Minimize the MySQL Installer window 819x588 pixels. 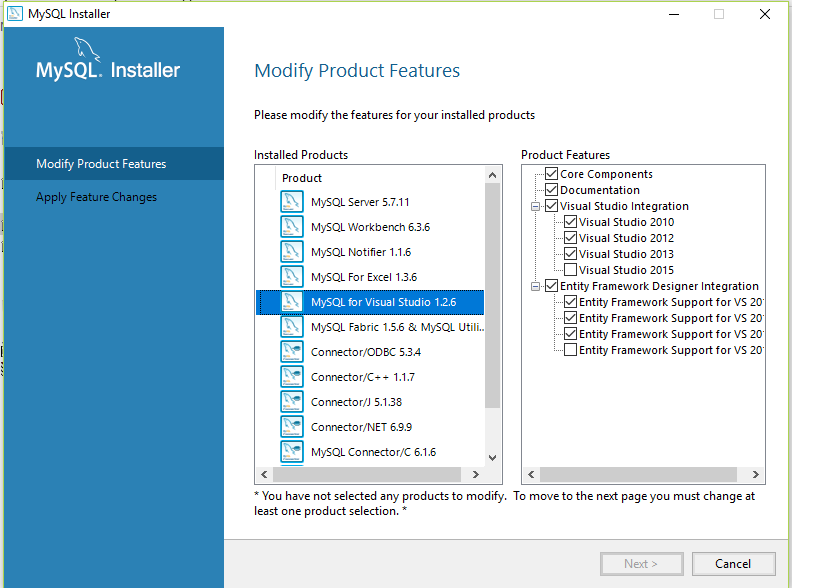(x=674, y=14)
